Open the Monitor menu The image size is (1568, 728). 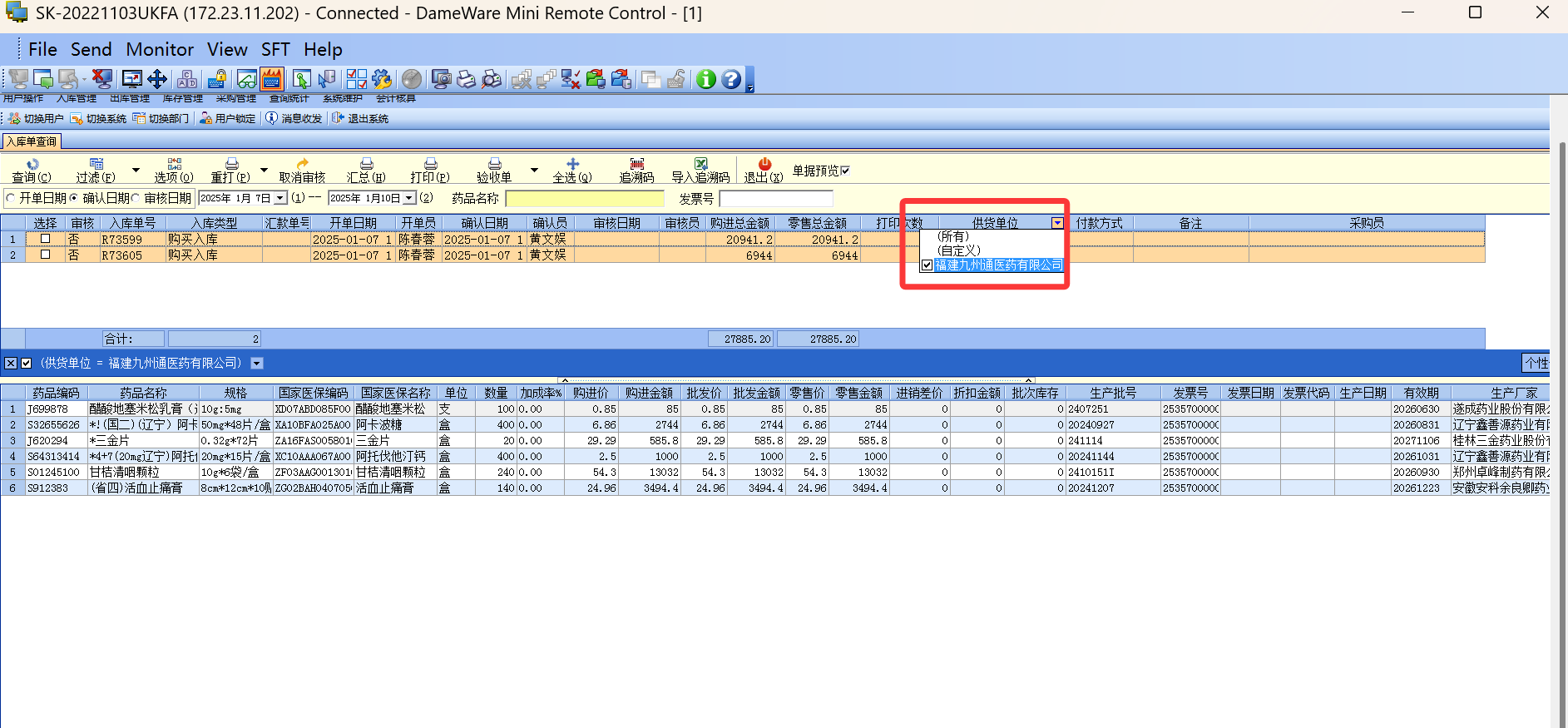pos(160,50)
